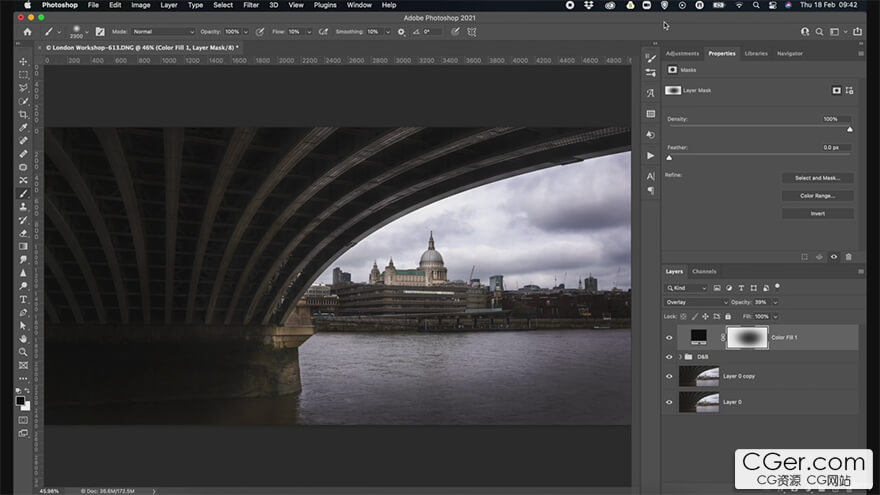Select the Clone Stamp tool

coord(23,207)
